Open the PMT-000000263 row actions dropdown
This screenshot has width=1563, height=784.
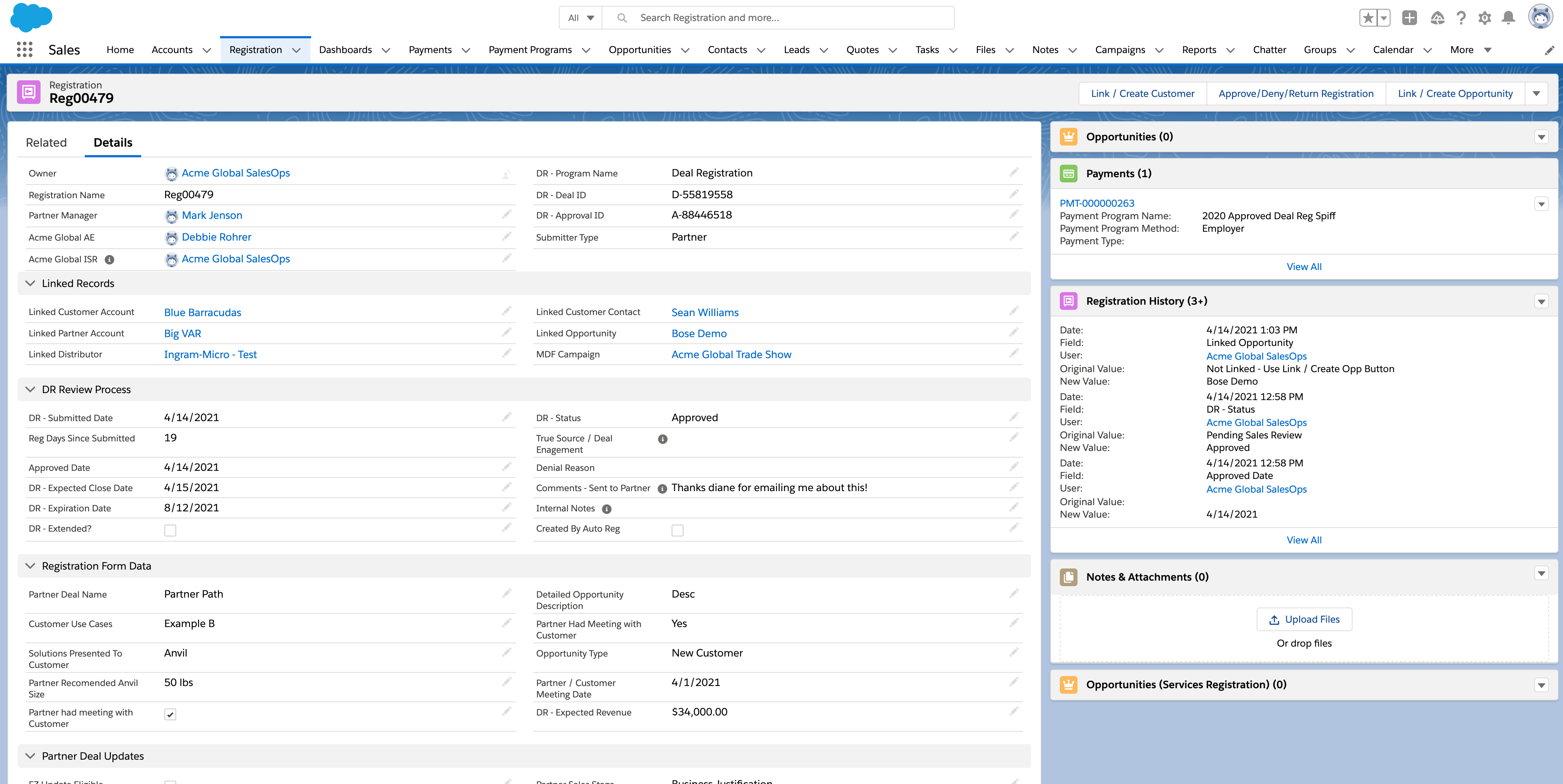pyautogui.click(x=1541, y=204)
